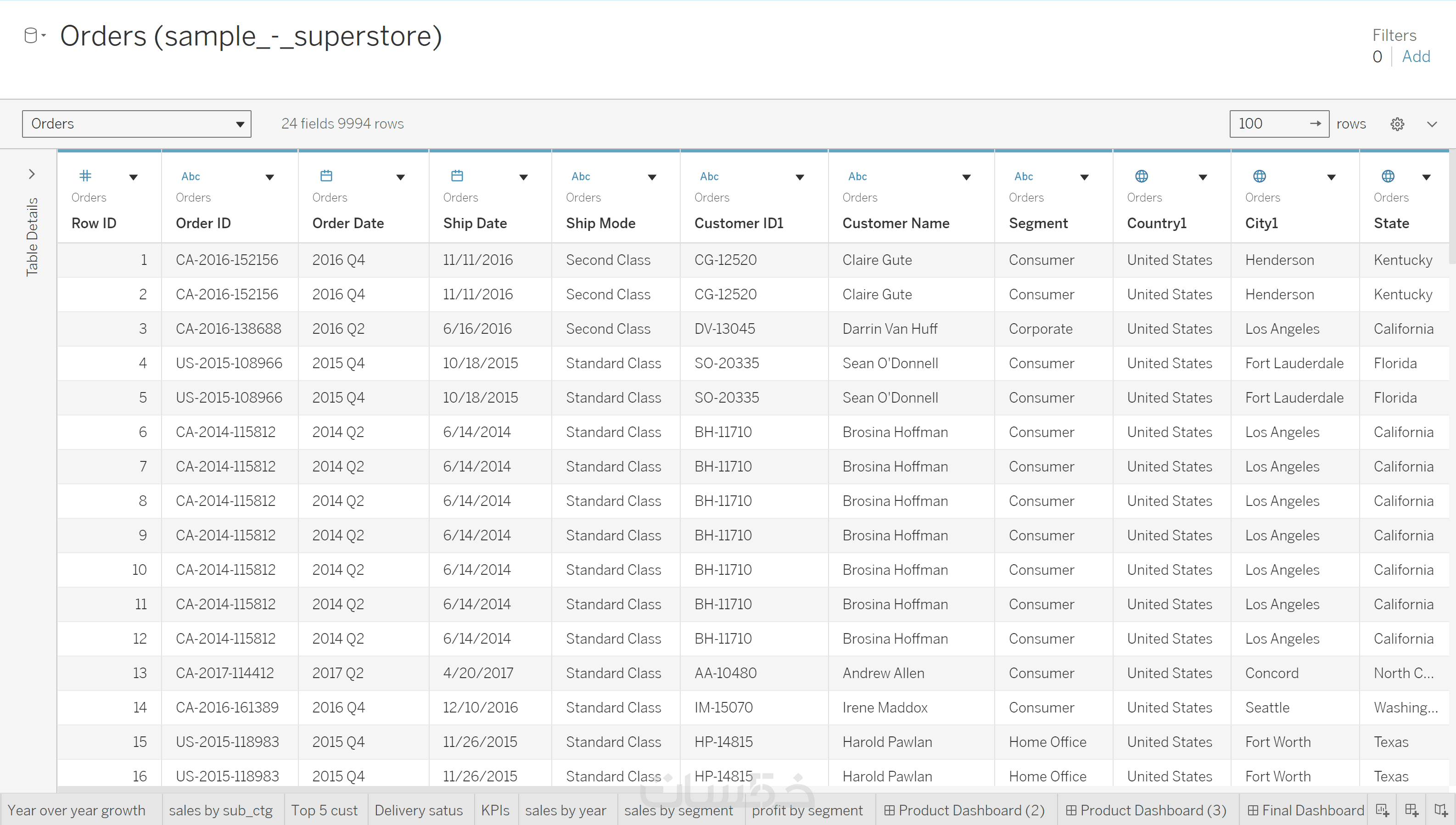Click Order Date calendar type icon

326,176
